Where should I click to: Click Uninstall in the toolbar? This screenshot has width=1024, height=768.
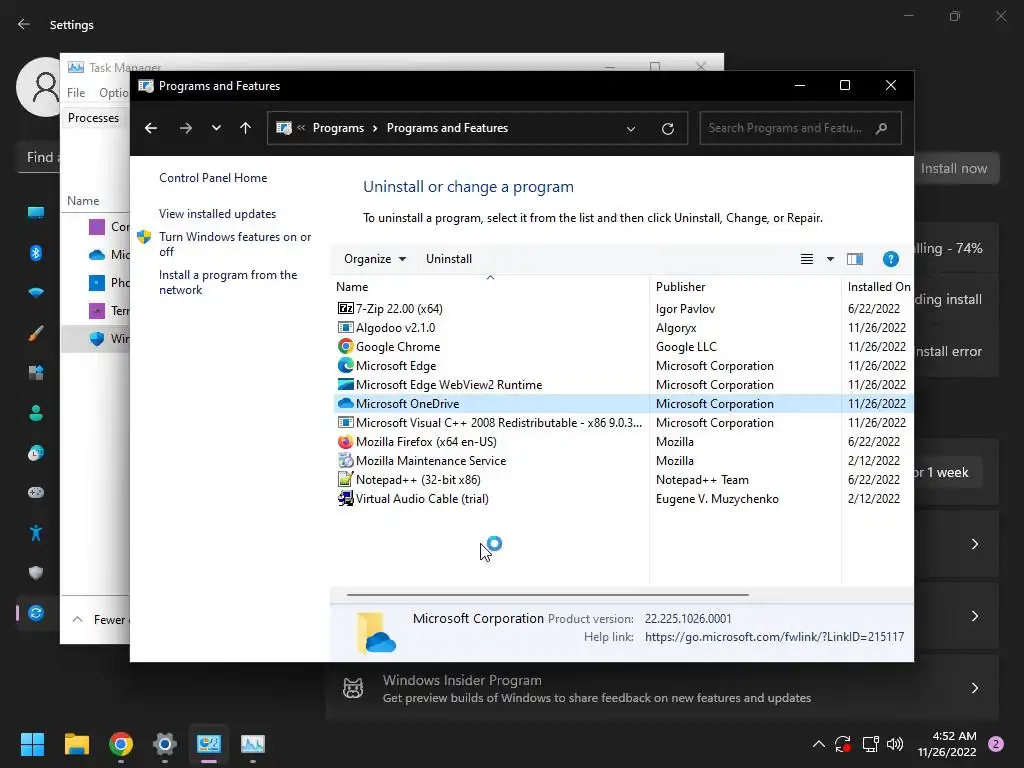449,259
